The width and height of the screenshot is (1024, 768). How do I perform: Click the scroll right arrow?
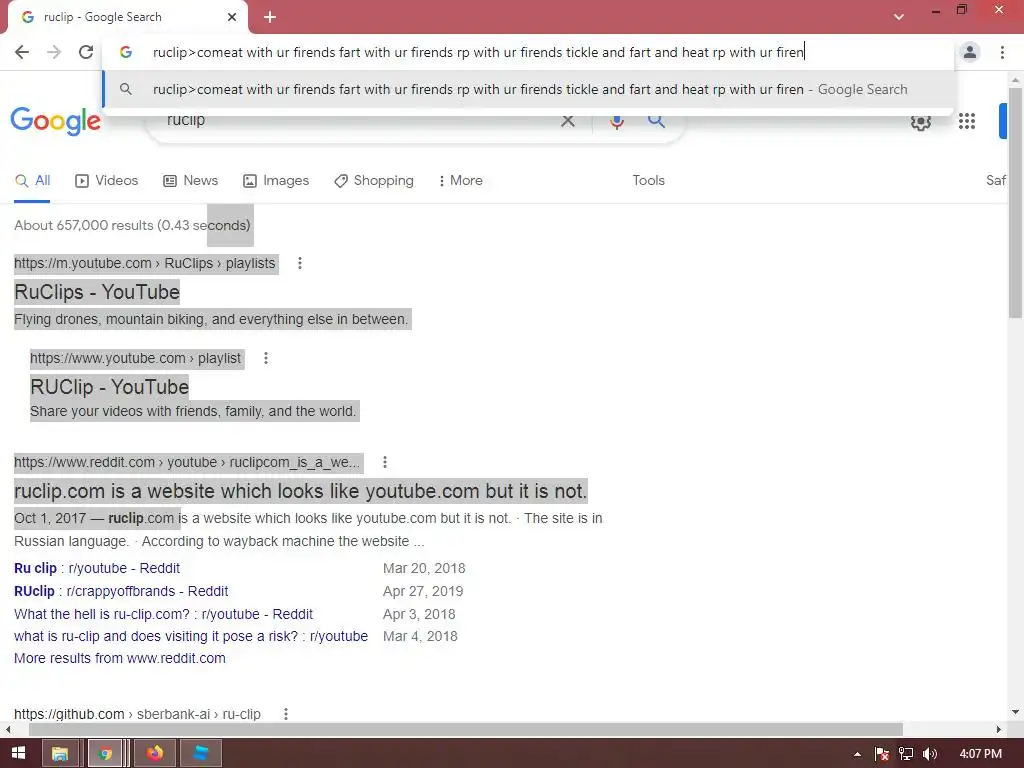(x=999, y=729)
